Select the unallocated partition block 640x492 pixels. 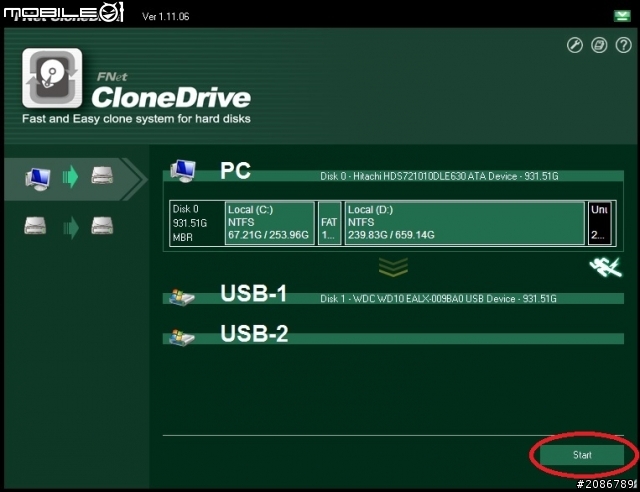coord(600,223)
